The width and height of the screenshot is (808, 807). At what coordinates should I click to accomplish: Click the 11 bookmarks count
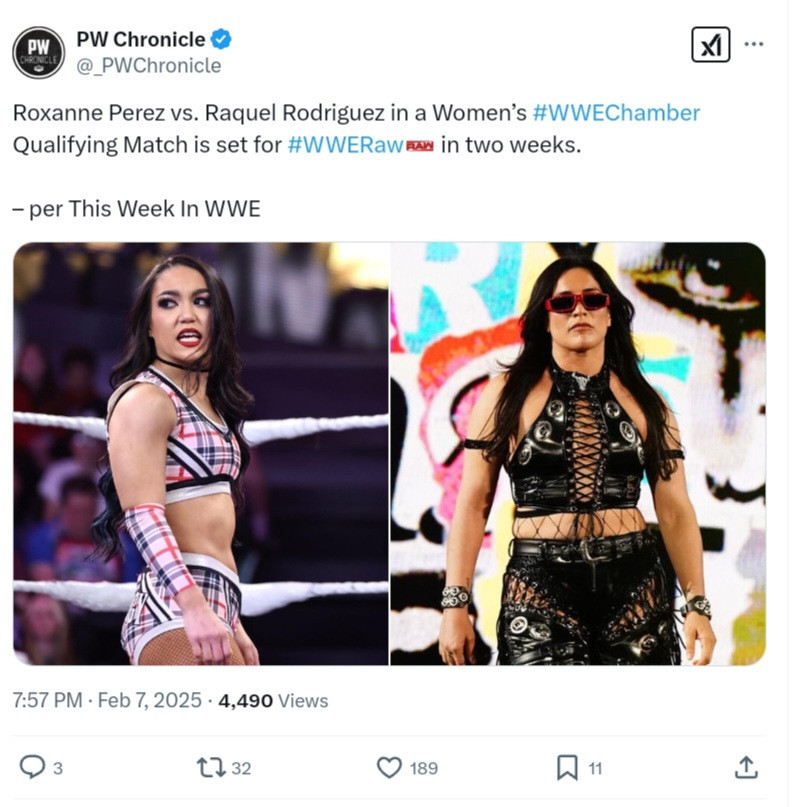[595, 769]
